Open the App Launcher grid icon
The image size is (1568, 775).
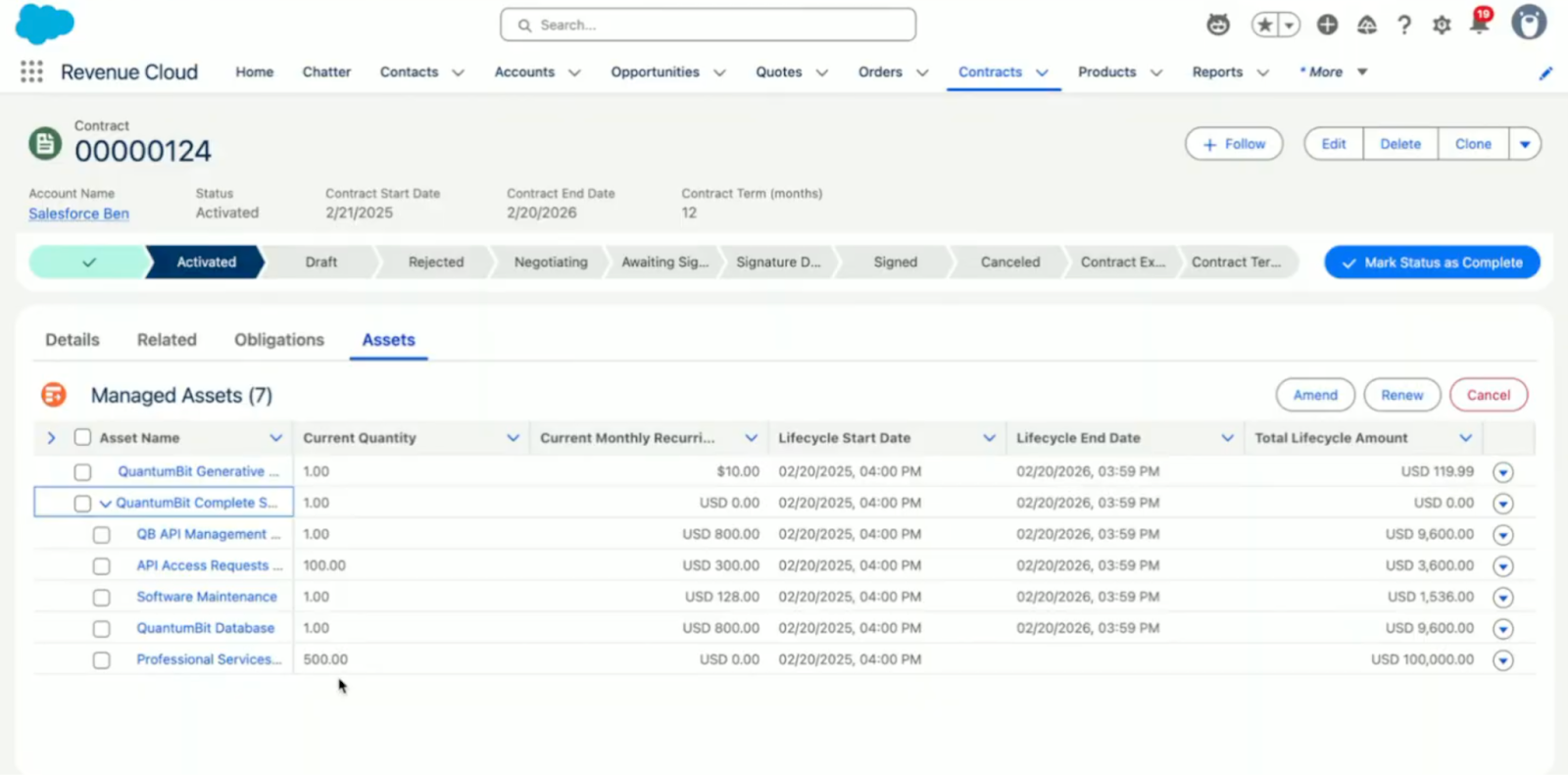[31, 72]
